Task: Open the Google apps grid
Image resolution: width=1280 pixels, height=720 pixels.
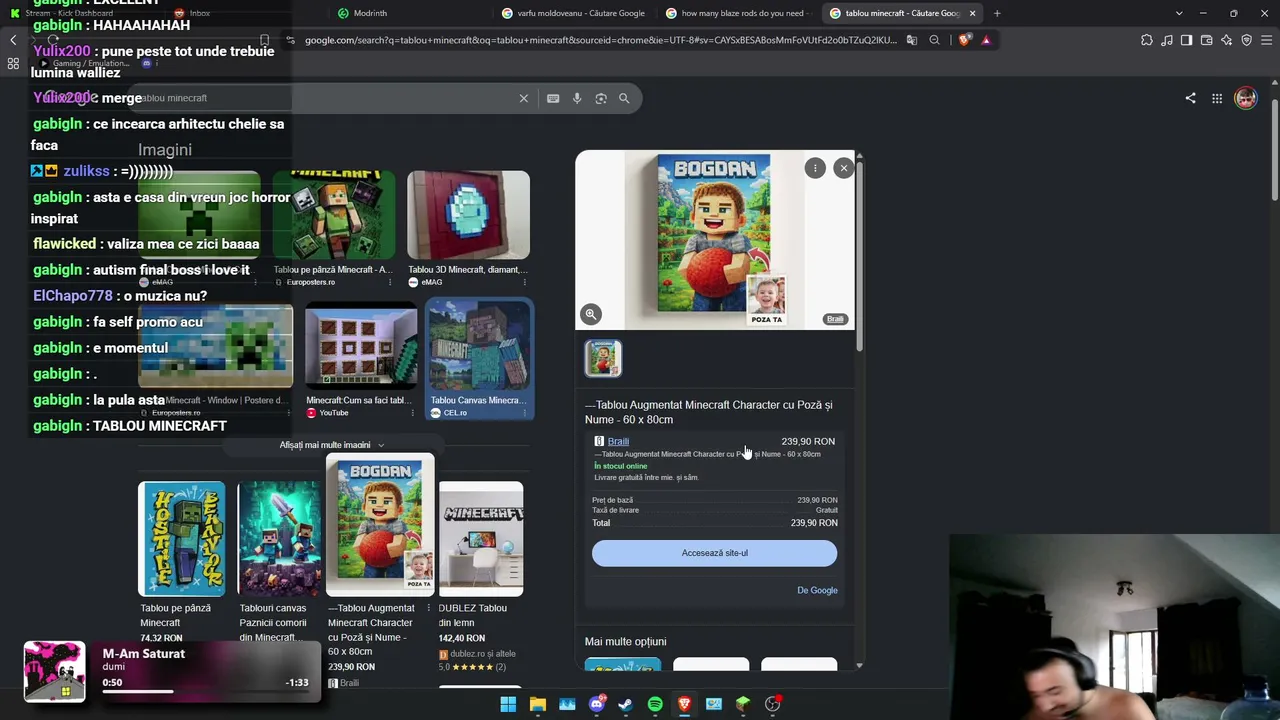Action: (1217, 98)
